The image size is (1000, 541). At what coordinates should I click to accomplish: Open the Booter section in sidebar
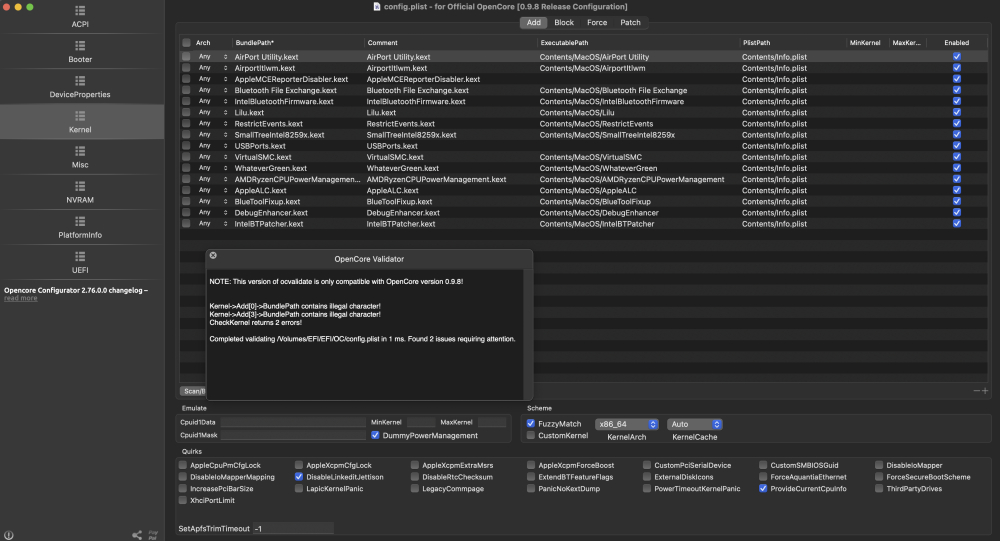coord(80,52)
